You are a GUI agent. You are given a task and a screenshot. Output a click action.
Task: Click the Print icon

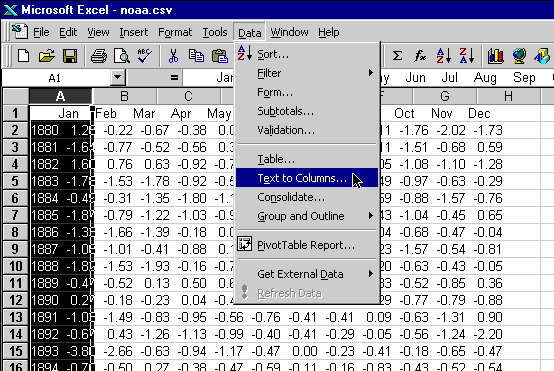point(99,56)
